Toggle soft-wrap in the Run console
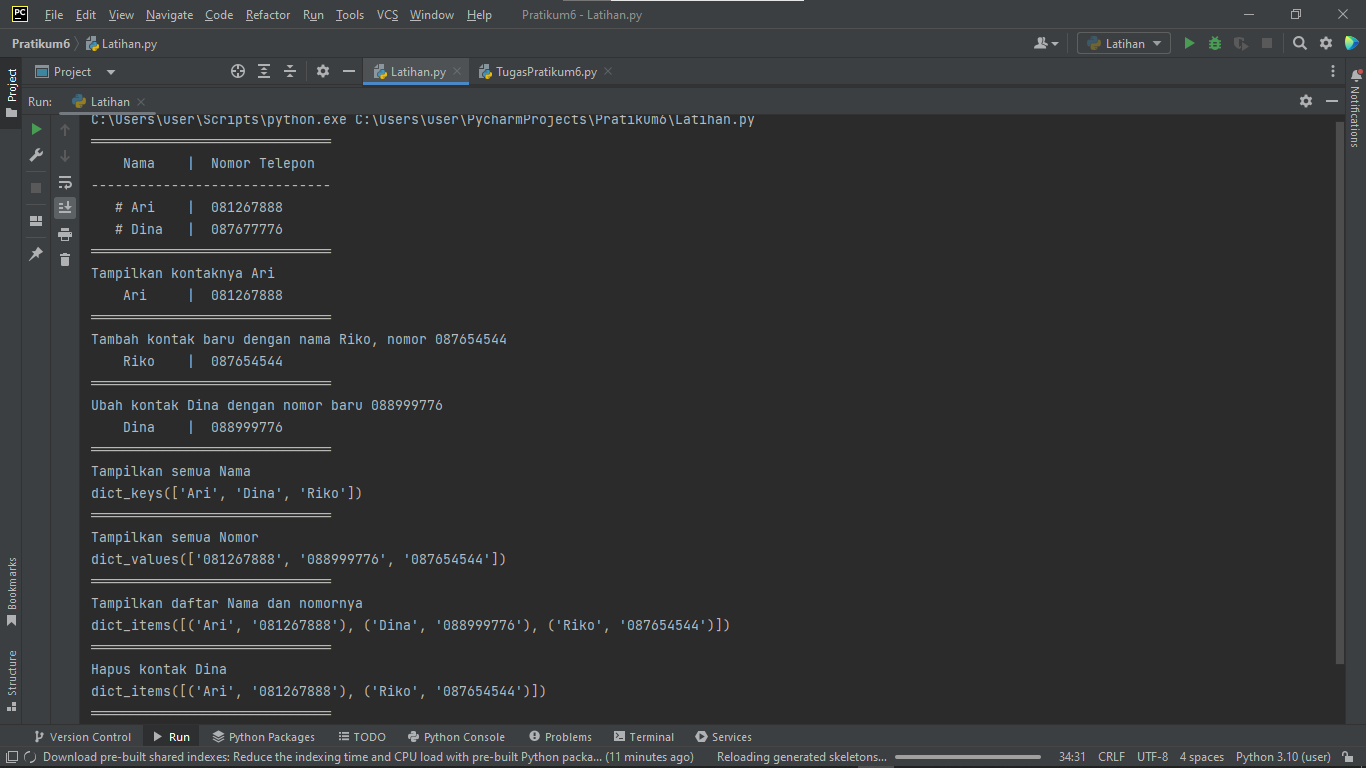This screenshot has height=768, width=1366. pyautogui.click(x=65, y=182)
